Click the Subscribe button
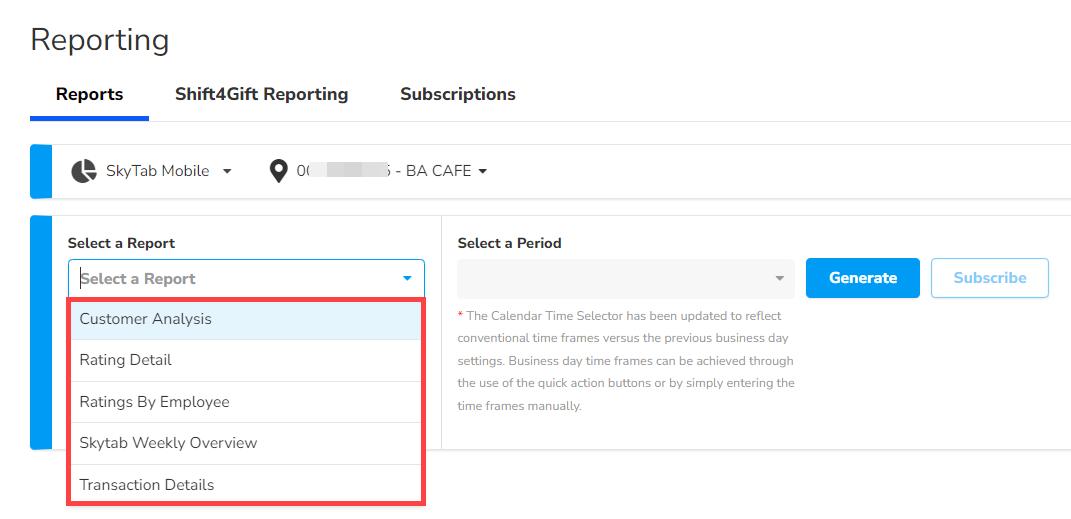The height and width of the screenshot is (519, 1071). point(989,278)
